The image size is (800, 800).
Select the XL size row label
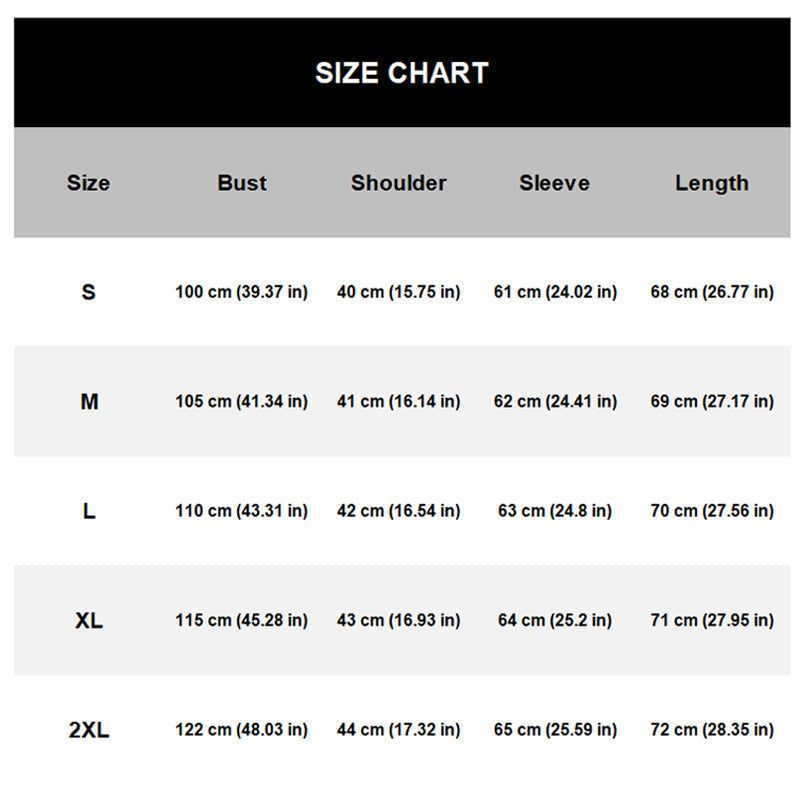88,621
